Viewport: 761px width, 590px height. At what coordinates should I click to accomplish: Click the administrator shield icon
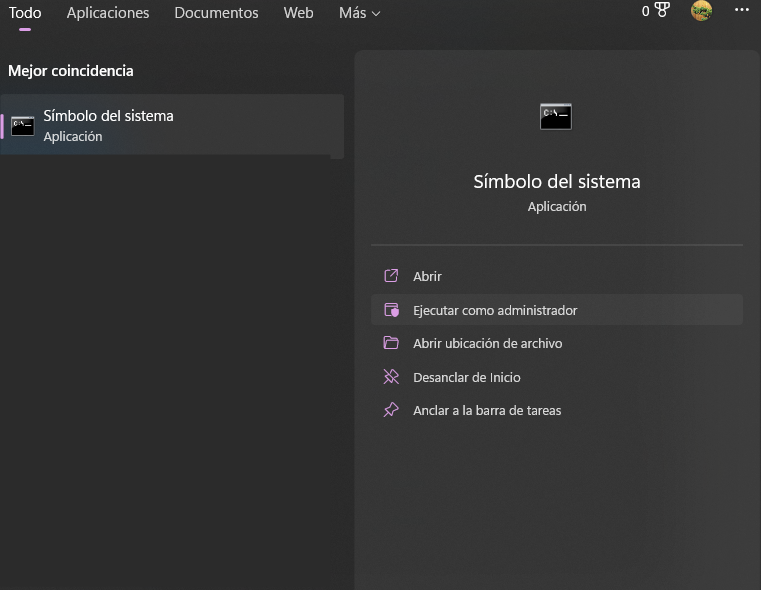pos(391,310)
